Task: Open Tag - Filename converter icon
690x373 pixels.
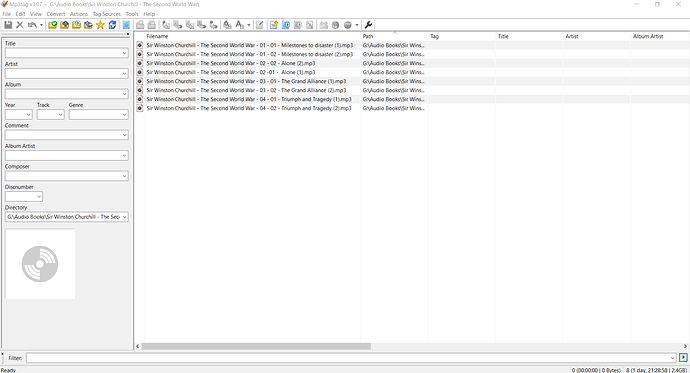Action: 165,25
